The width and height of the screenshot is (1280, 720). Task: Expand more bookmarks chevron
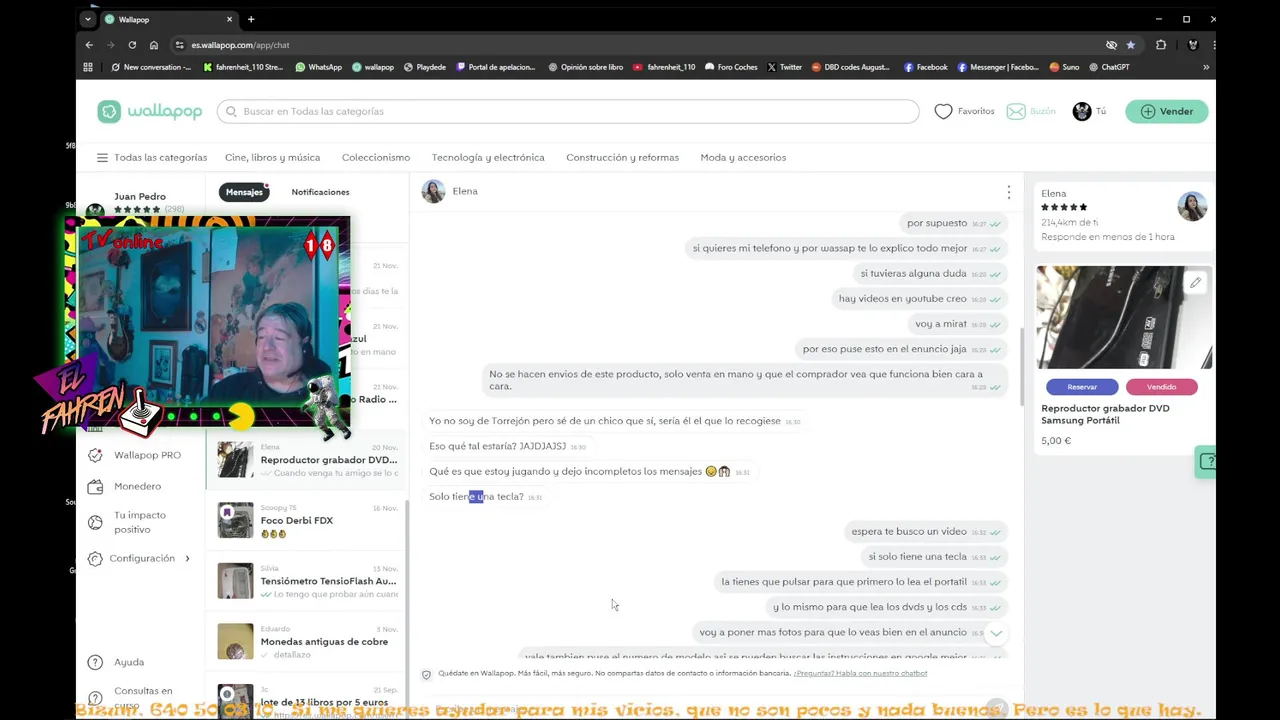pyautogui.click(x=1205, y=67)
